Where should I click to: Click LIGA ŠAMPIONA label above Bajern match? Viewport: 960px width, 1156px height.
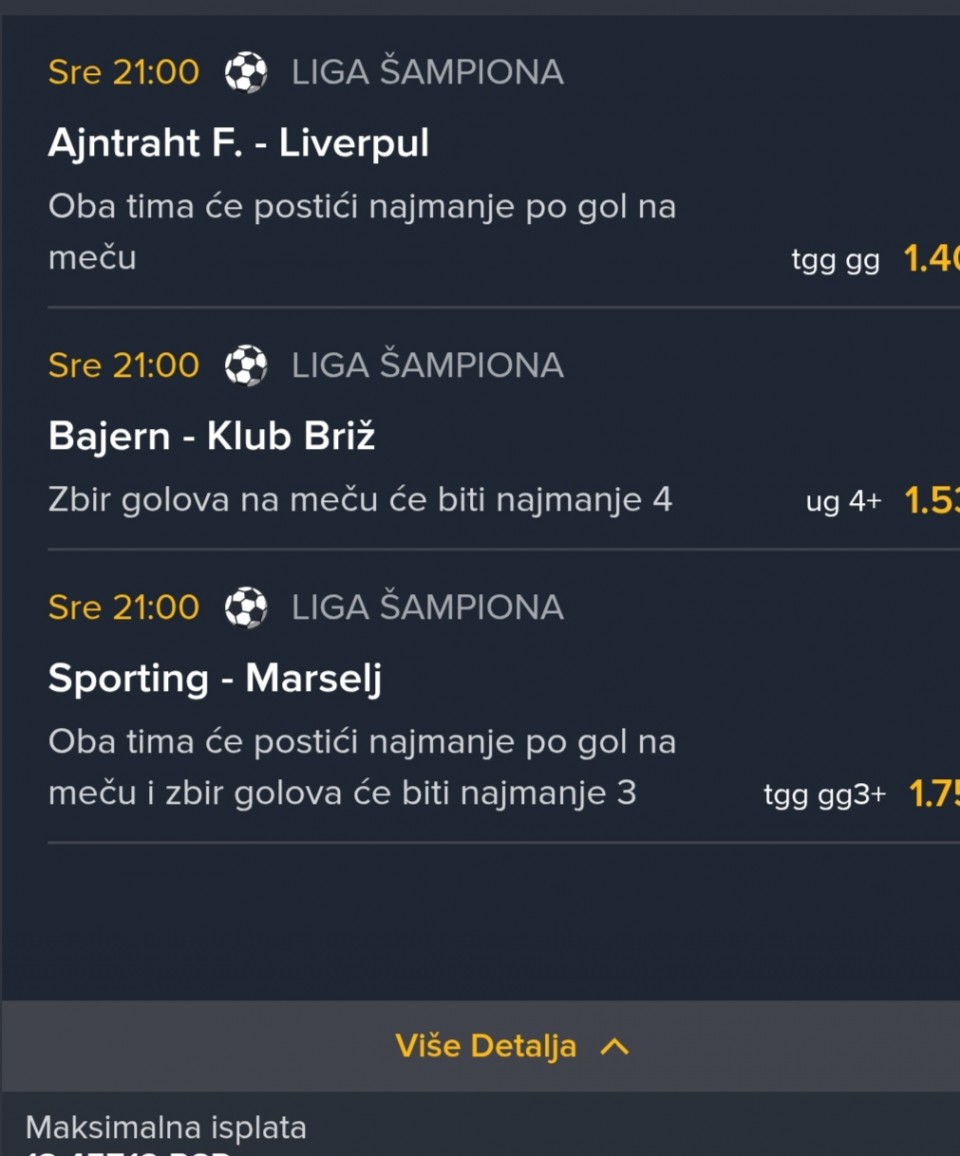coord(427,365)
